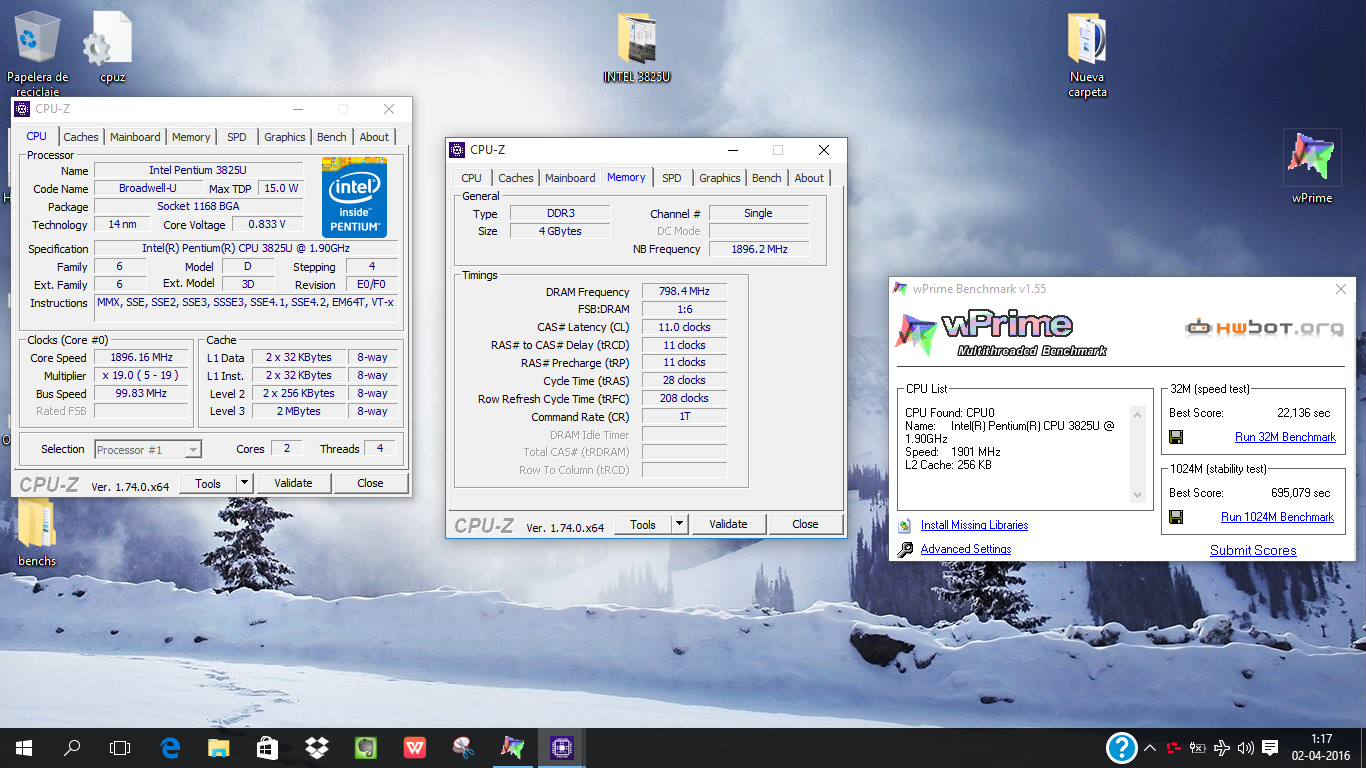Switch to CPU-Z via its taskbar icon

[561, 748]
